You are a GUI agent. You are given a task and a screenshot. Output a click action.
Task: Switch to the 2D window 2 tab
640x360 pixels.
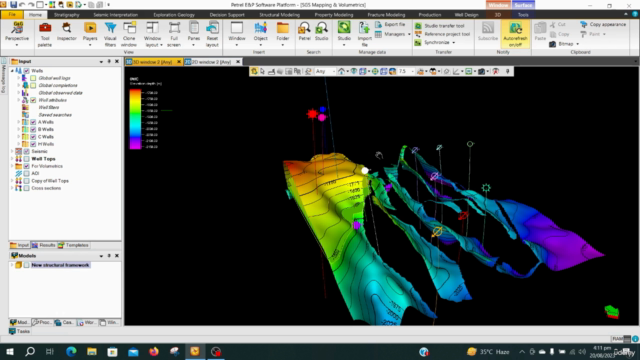pyautogui.click(x=212, y=62)
